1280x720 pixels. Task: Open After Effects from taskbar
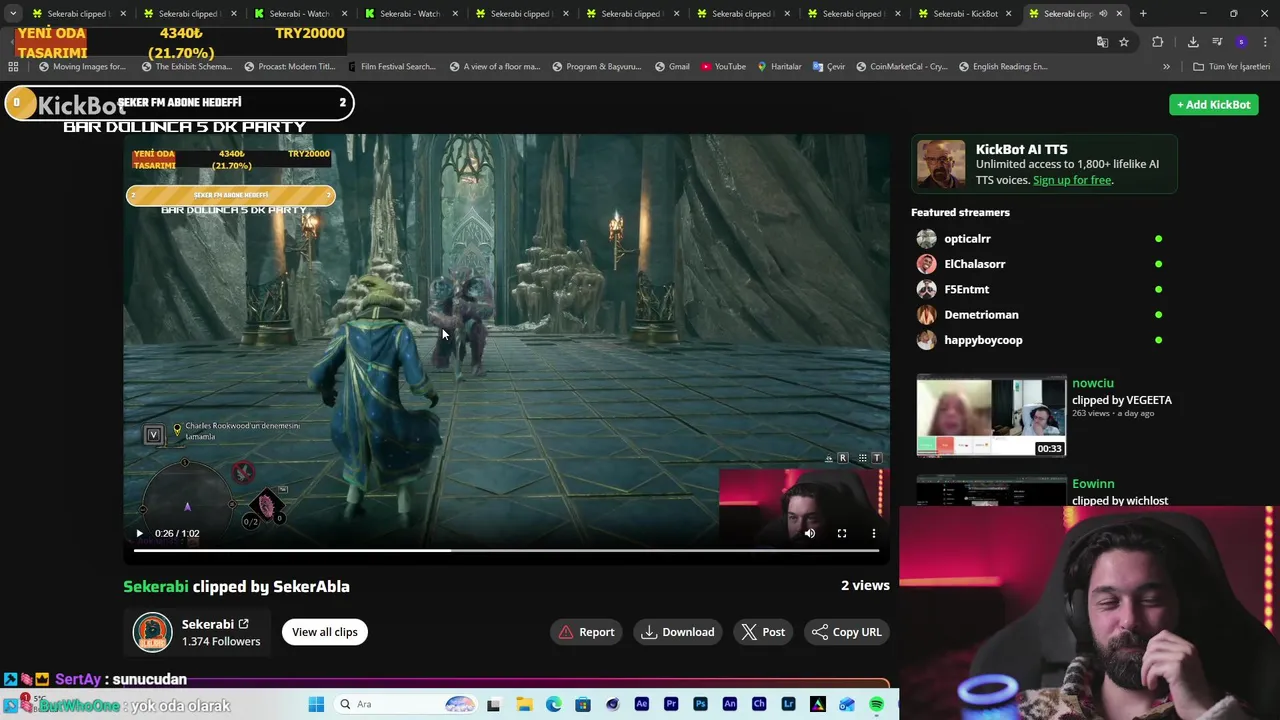[642, 705]
